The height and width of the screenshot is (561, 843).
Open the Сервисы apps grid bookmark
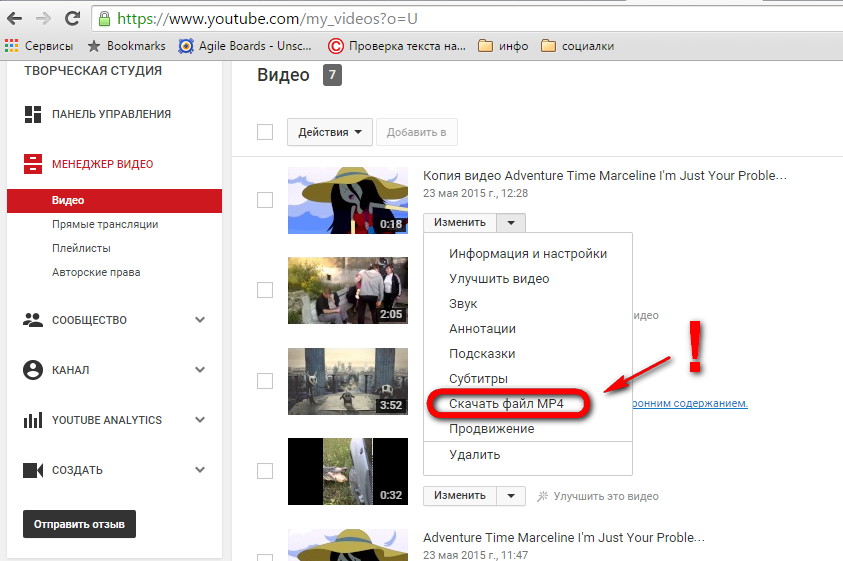pyautogui.click(x=39, y=46)
